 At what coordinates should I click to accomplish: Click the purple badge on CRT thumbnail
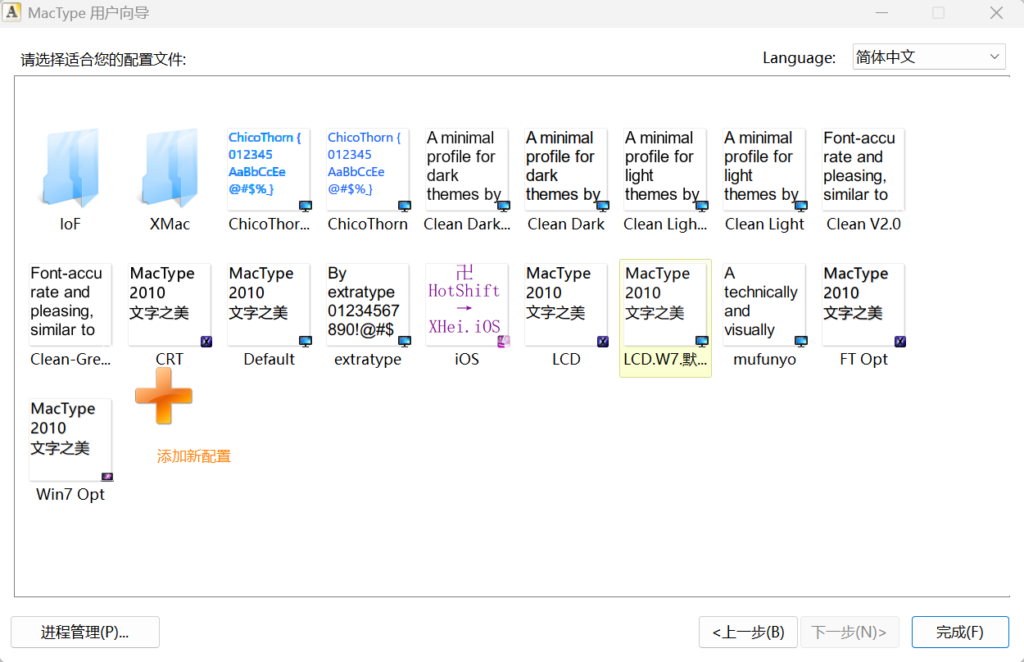tap(206, 341)
